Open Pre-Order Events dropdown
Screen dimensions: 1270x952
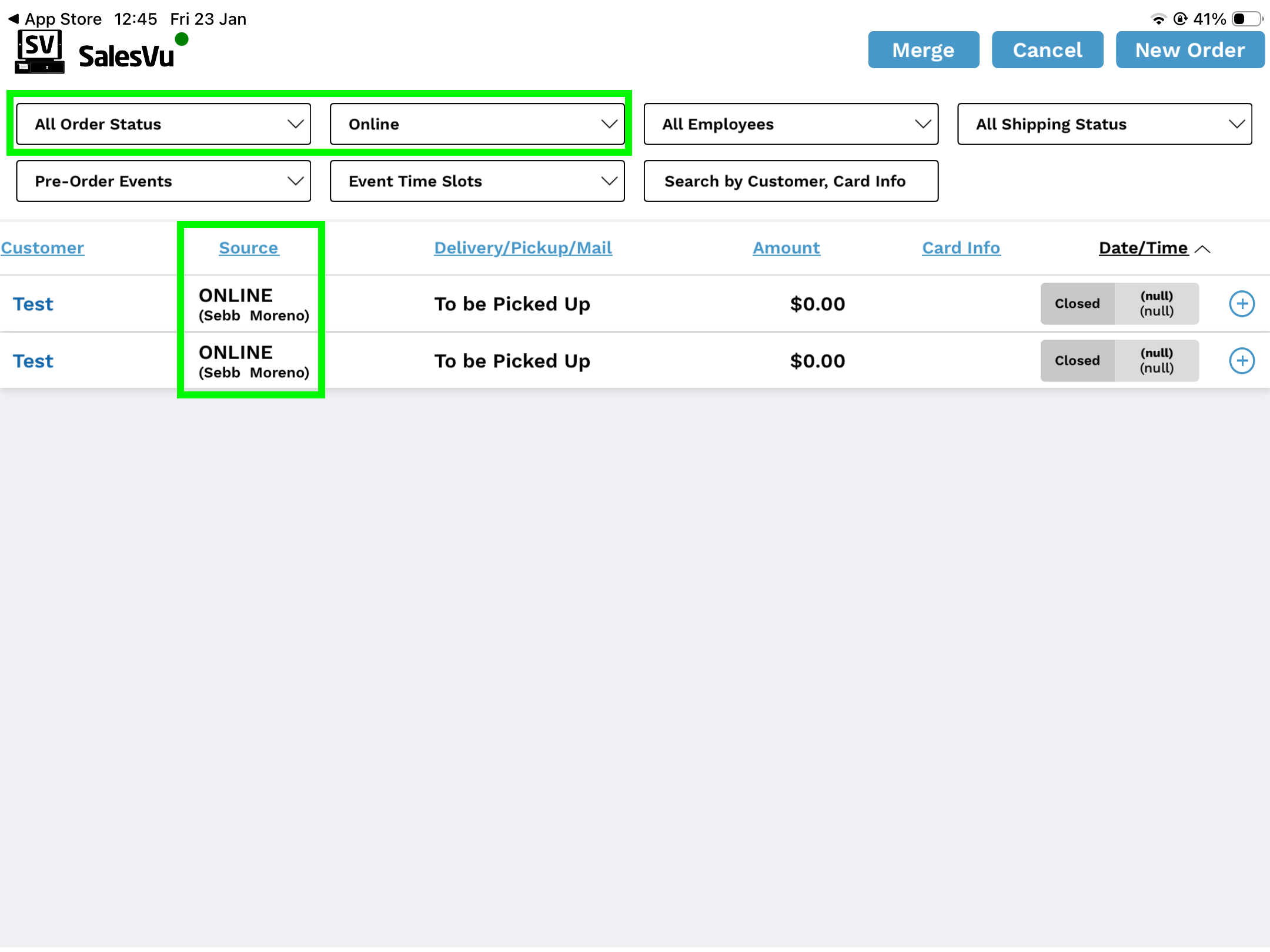pos(163,181)
